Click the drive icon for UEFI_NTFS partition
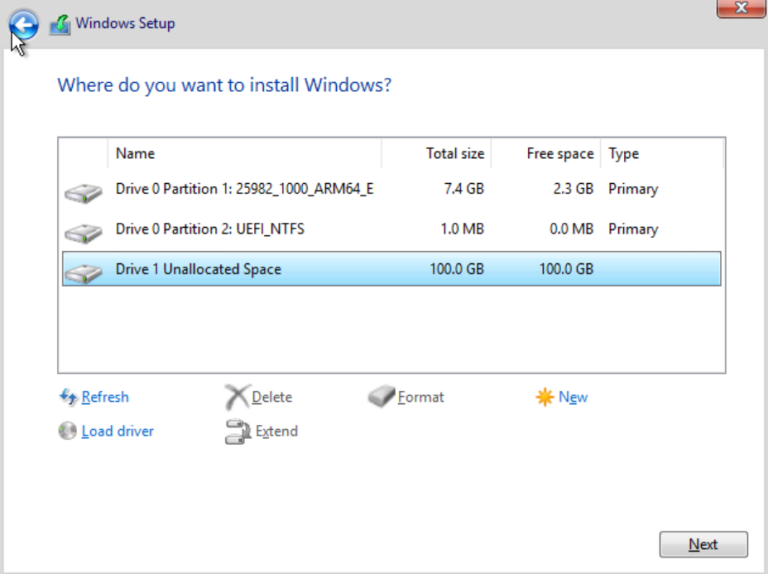Screen dimensions: 768x574 (x=83, y=233)
